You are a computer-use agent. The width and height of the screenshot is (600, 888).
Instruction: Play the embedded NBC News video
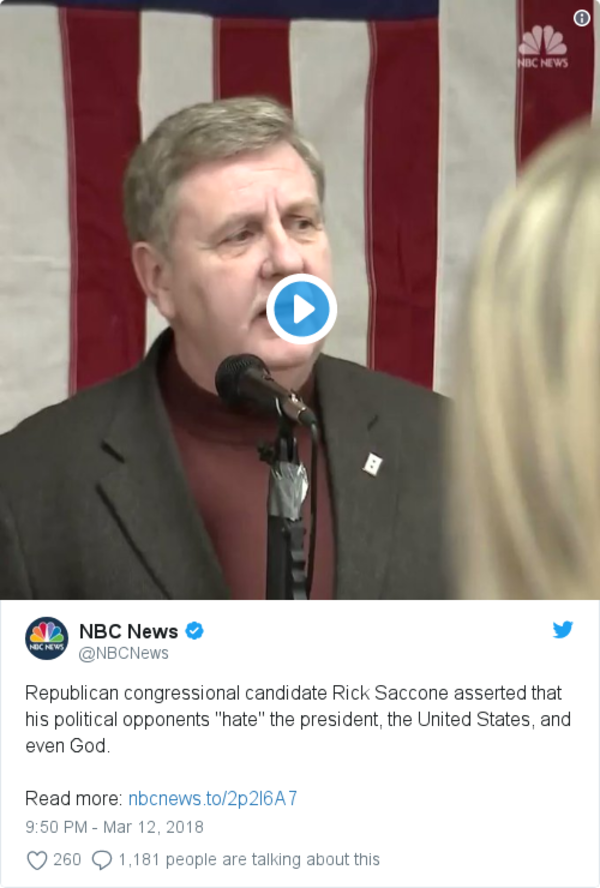coord(301,309)
